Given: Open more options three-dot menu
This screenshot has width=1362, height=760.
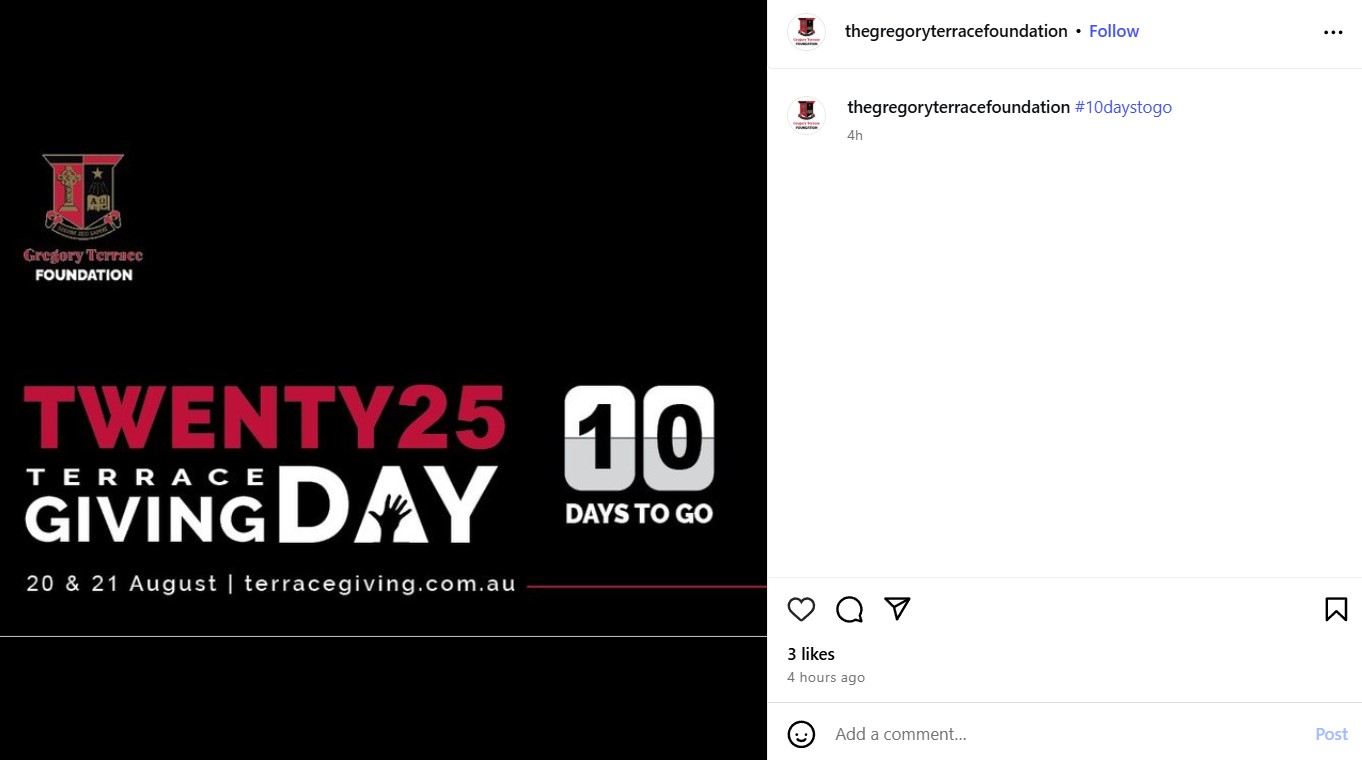Looking at the screenshot, I should [x=1333, y=32].
